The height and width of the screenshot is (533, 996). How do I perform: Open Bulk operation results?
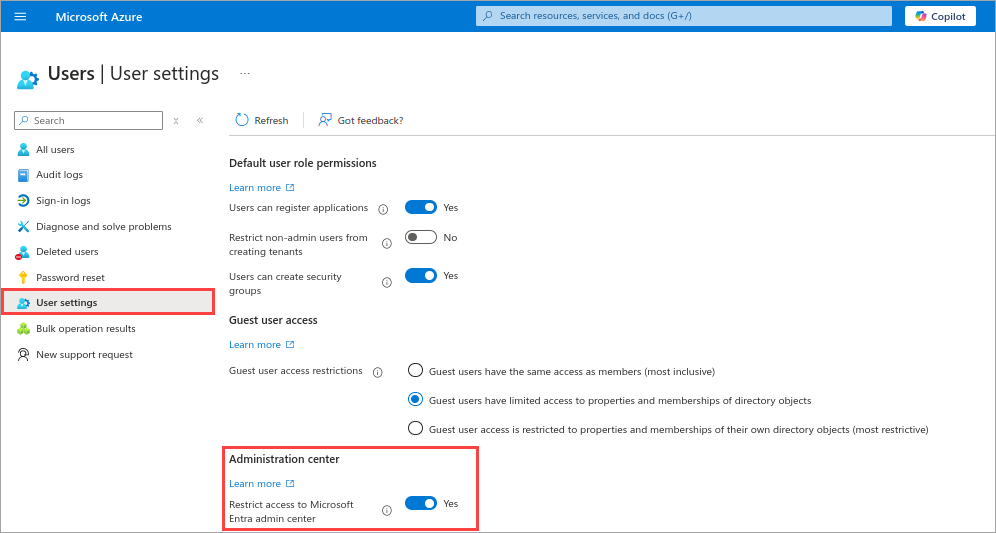(x=85, y=328)
